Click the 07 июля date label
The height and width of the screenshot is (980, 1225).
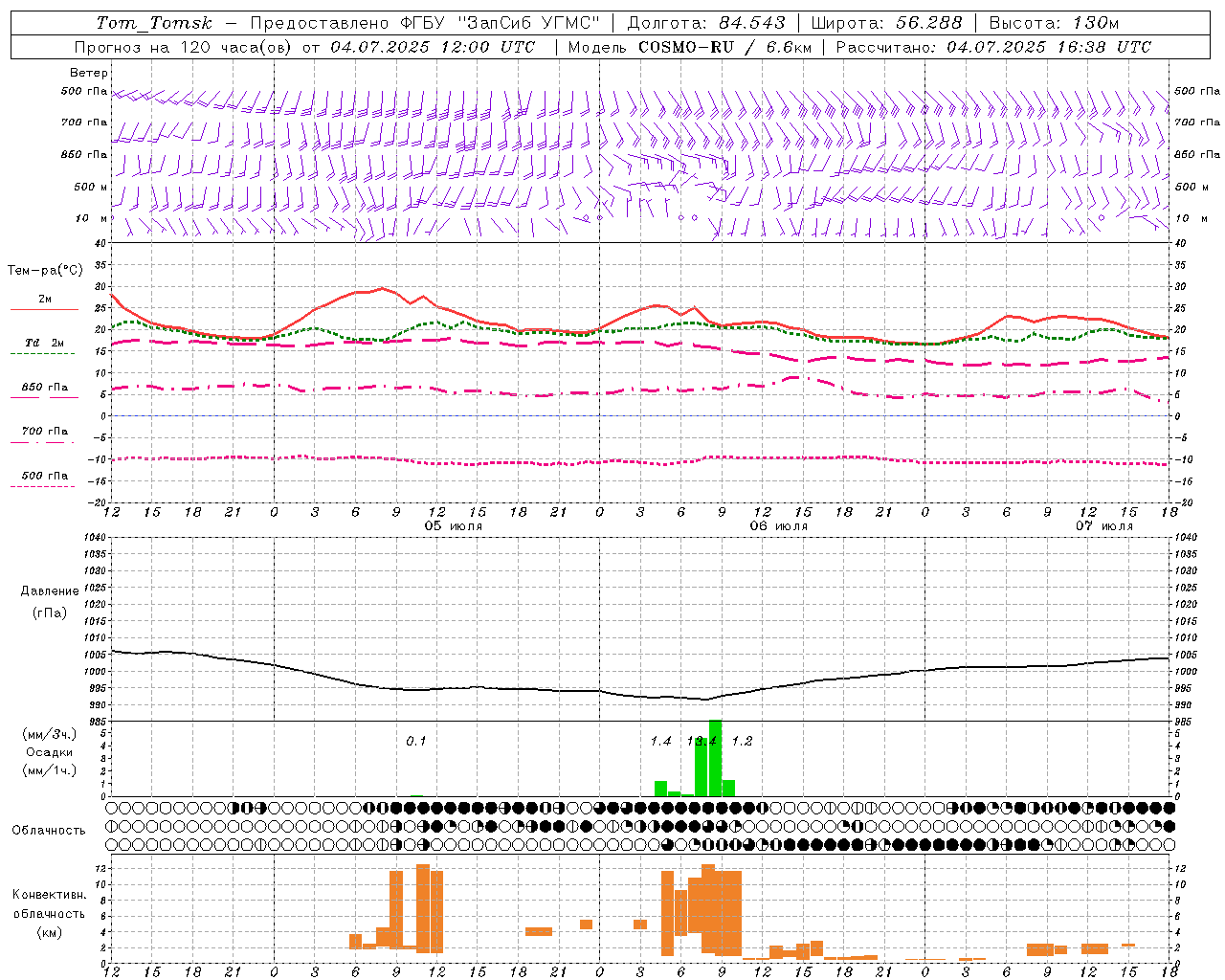(x=1104, y=526)
